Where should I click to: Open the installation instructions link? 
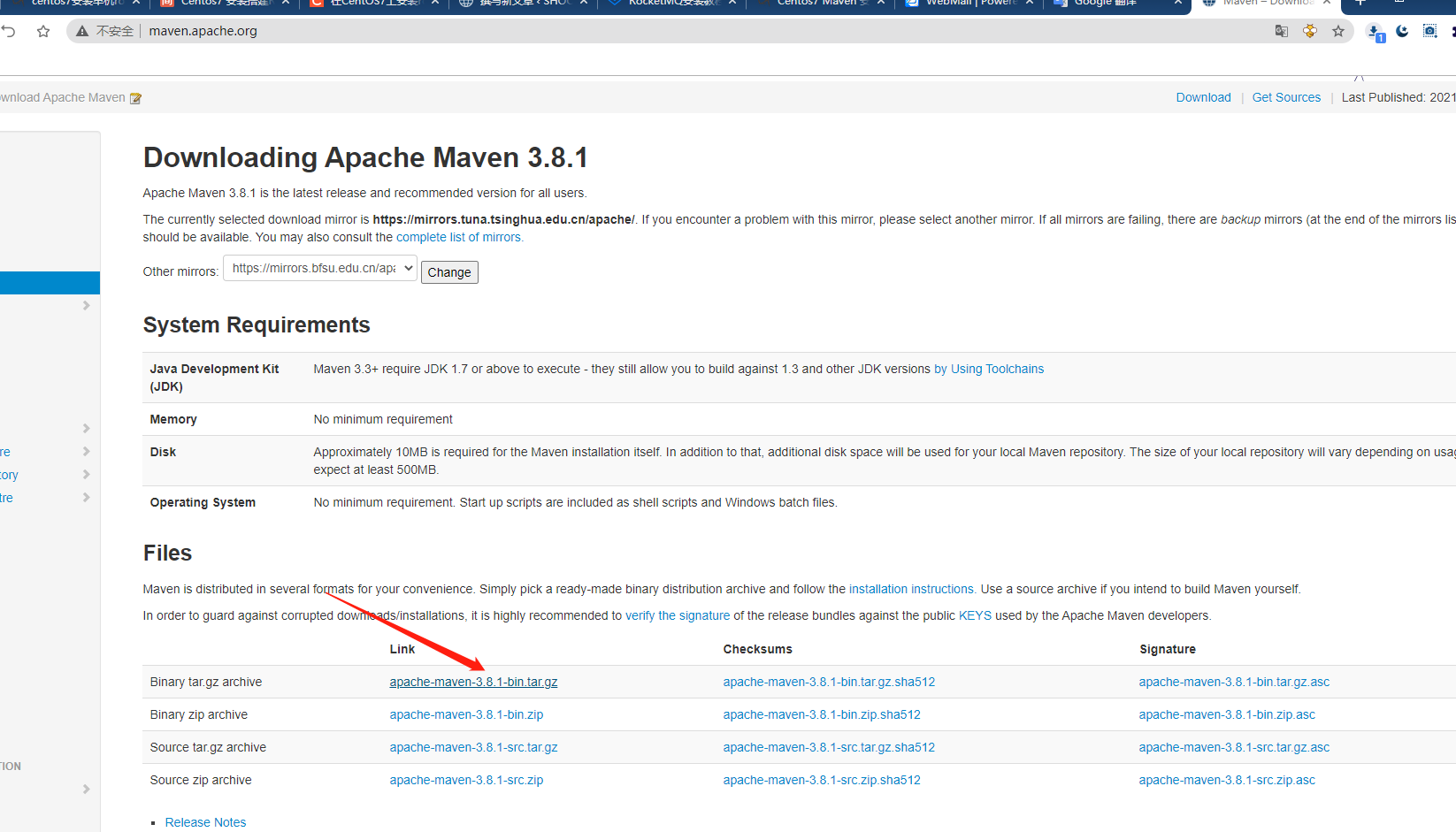[x=912, y=589]
